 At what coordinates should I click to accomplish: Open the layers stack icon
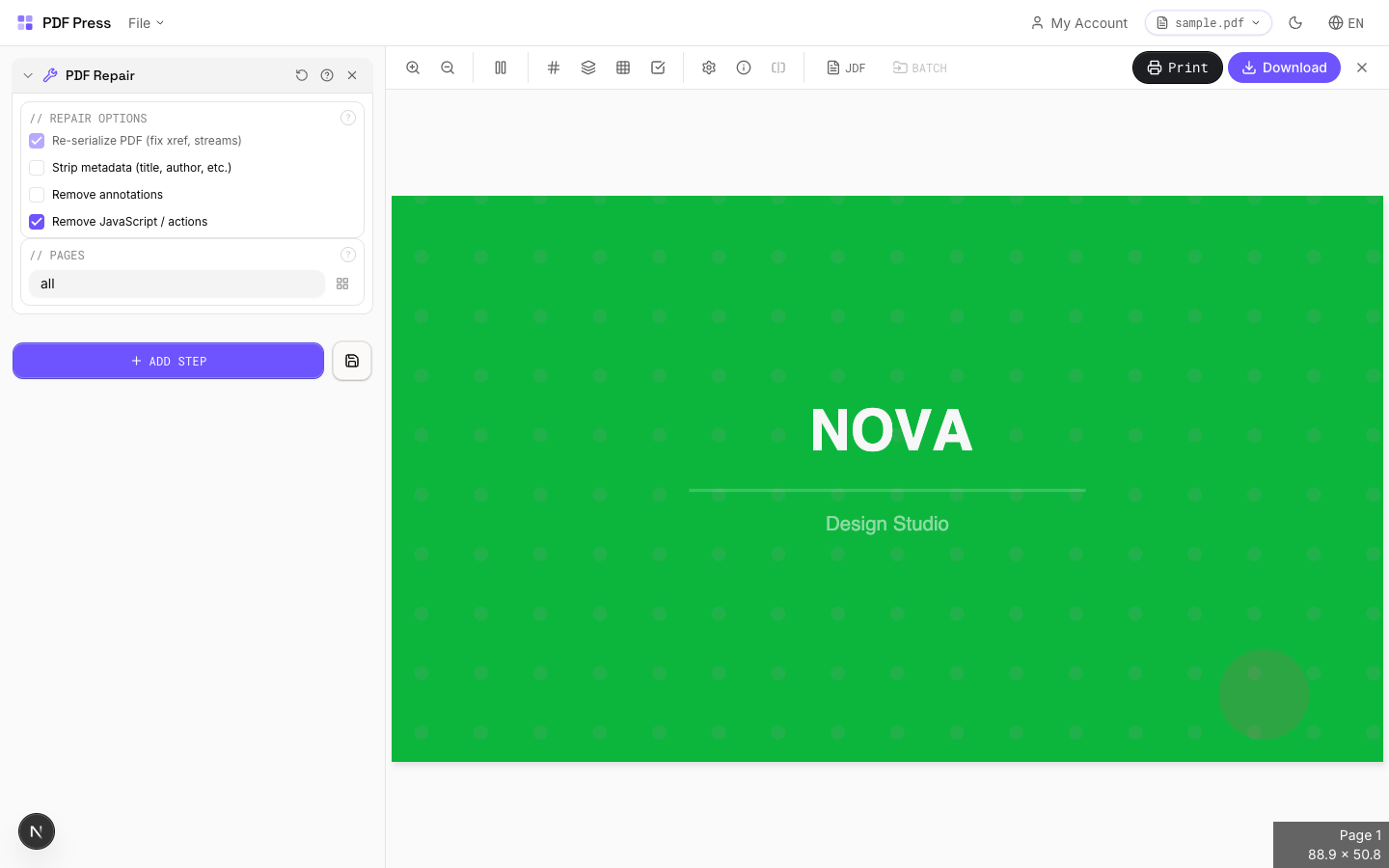[x=588, y=68]
